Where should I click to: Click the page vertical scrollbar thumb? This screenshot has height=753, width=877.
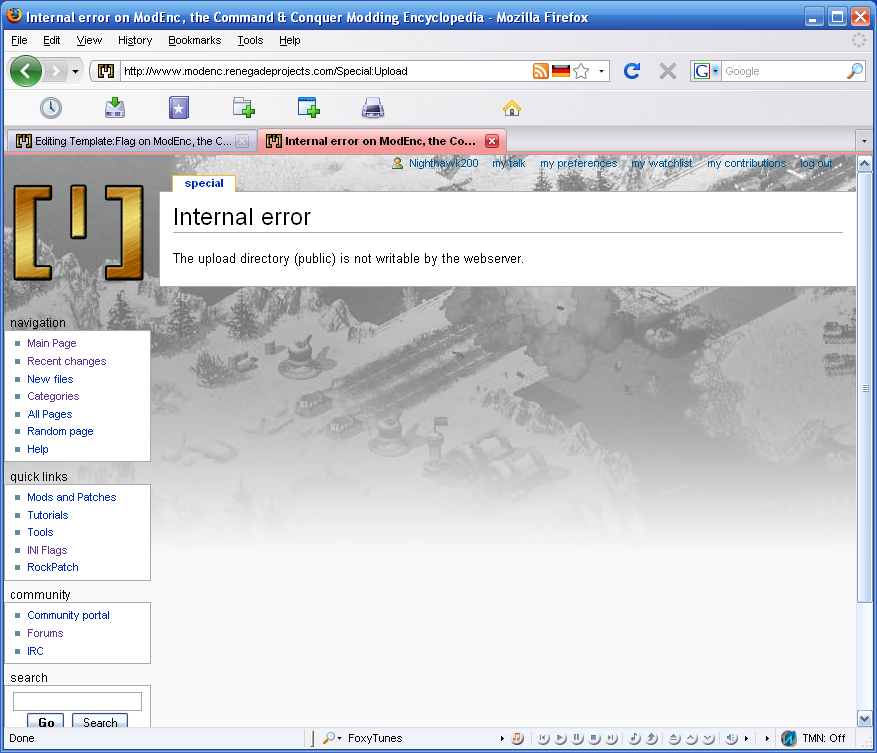coord(865,390)
